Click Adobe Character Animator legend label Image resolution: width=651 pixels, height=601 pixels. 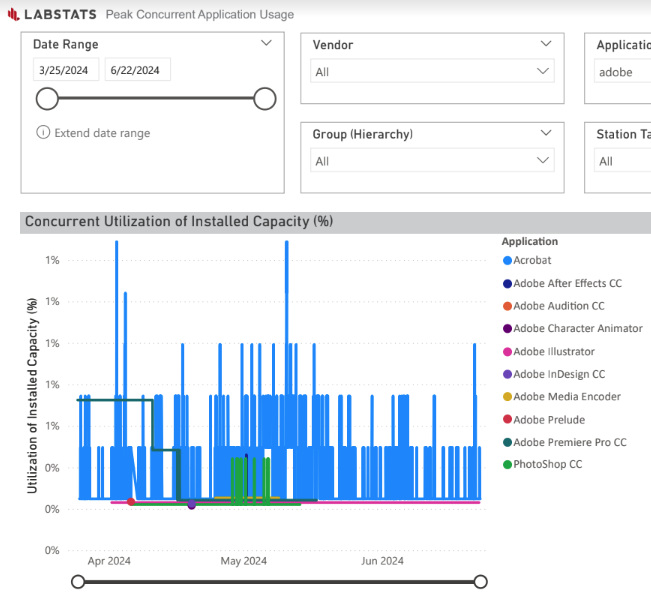[578, 329]
